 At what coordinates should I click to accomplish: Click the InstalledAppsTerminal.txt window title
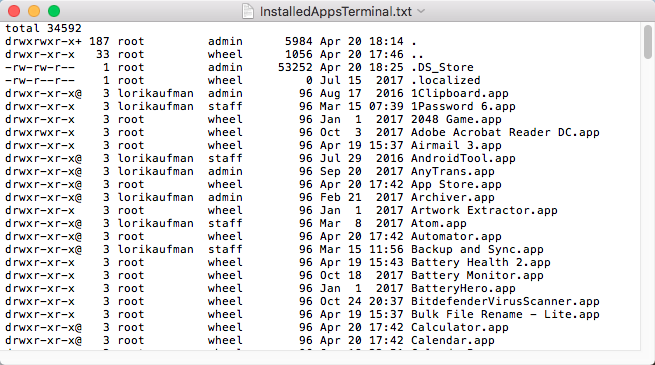click(336, 11)
